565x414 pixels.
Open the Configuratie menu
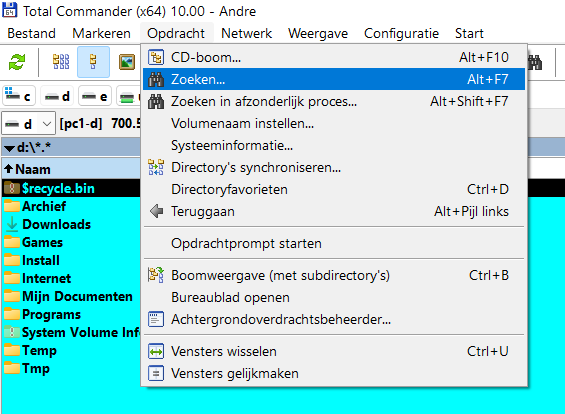point(401,34)
